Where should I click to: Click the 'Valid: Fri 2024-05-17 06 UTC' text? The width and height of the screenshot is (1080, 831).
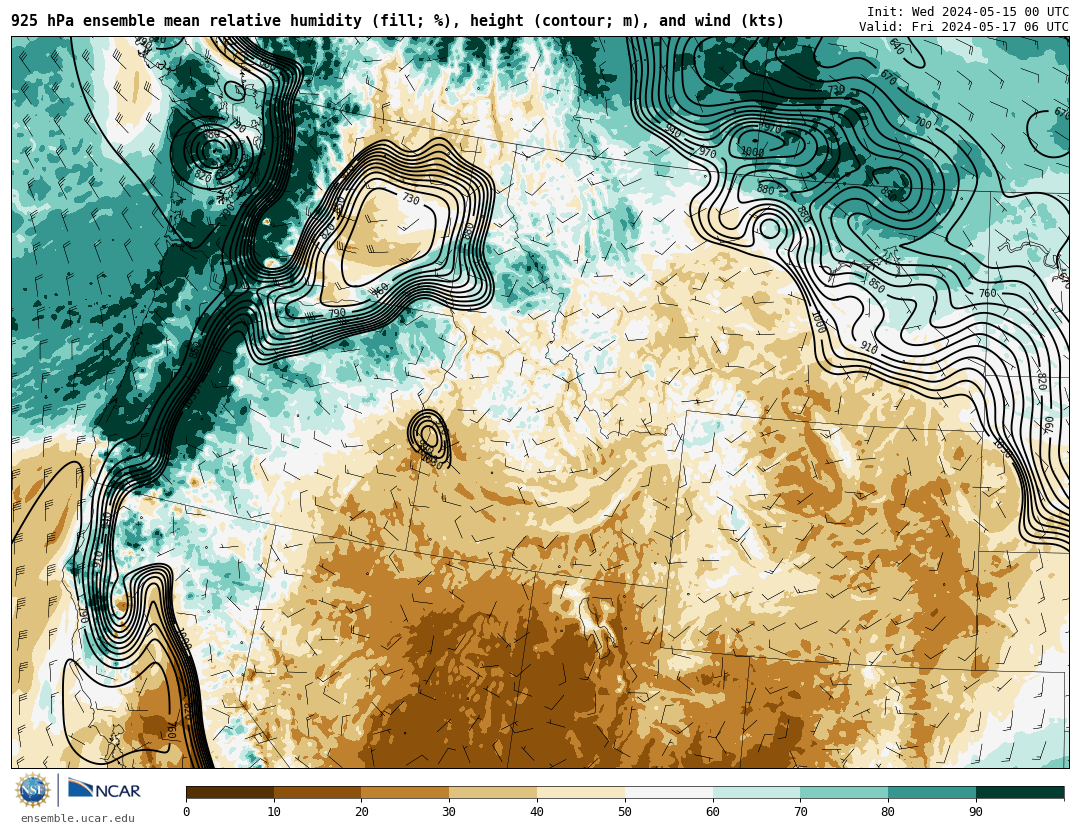[964, 27]
